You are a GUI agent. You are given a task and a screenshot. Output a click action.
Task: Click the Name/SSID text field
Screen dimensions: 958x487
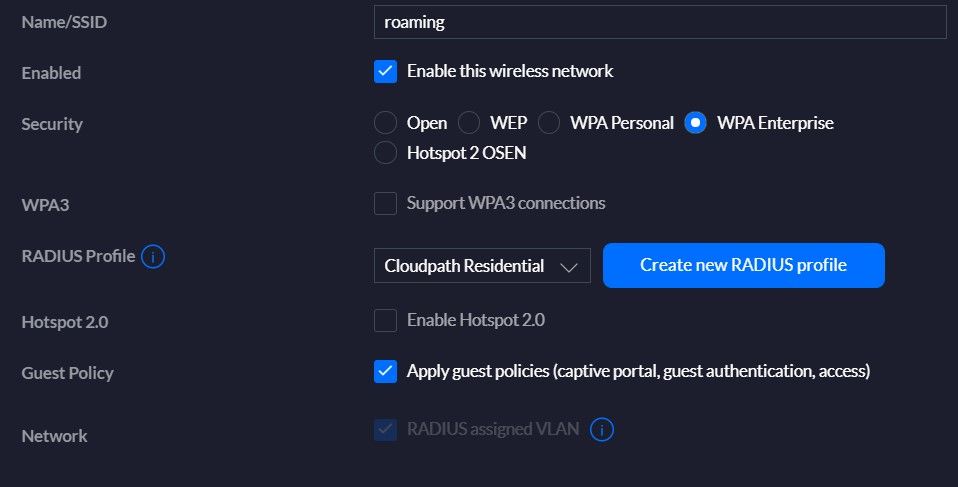[x=659, y=22]
